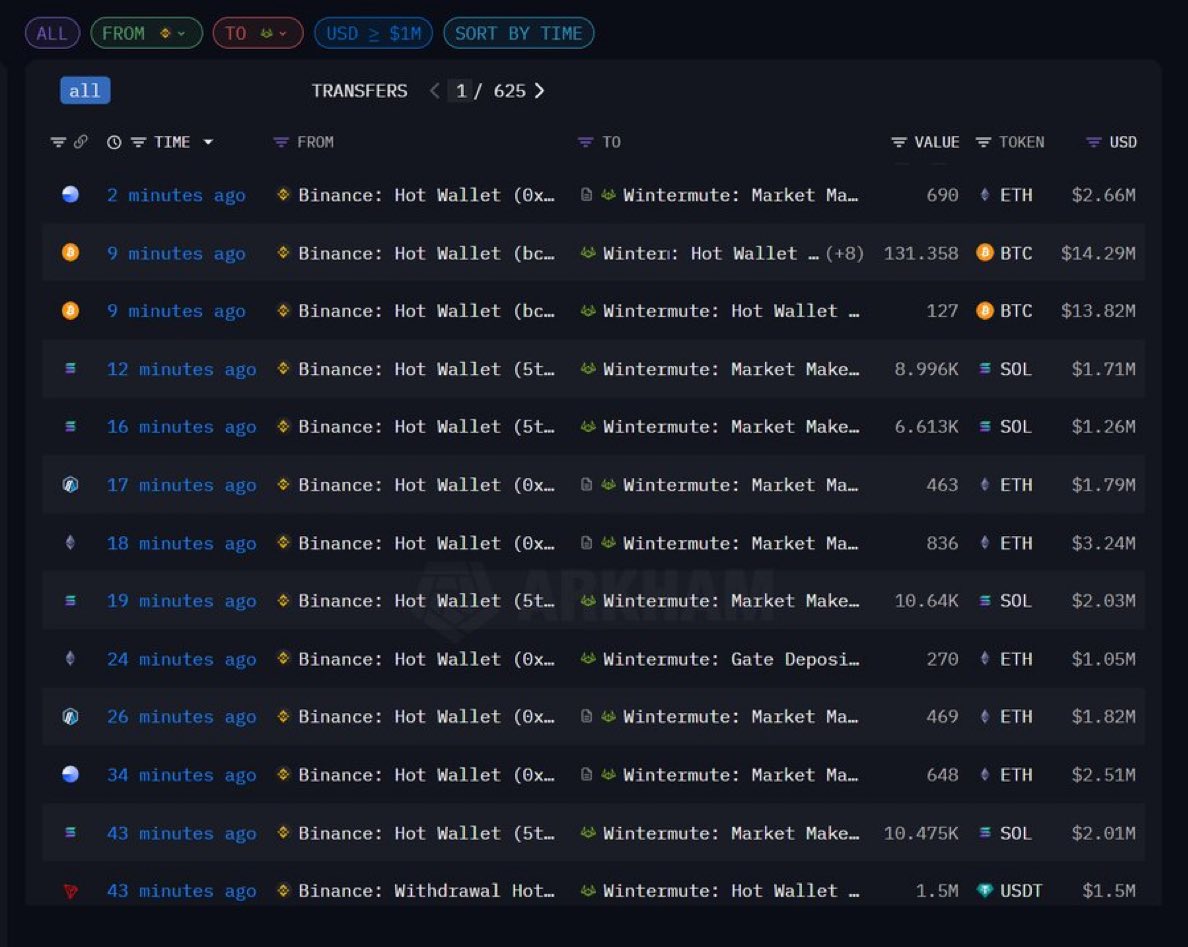Open the TO Wintermute filter dropdown
1188x947 pixels.
click(x=258, y=33)
